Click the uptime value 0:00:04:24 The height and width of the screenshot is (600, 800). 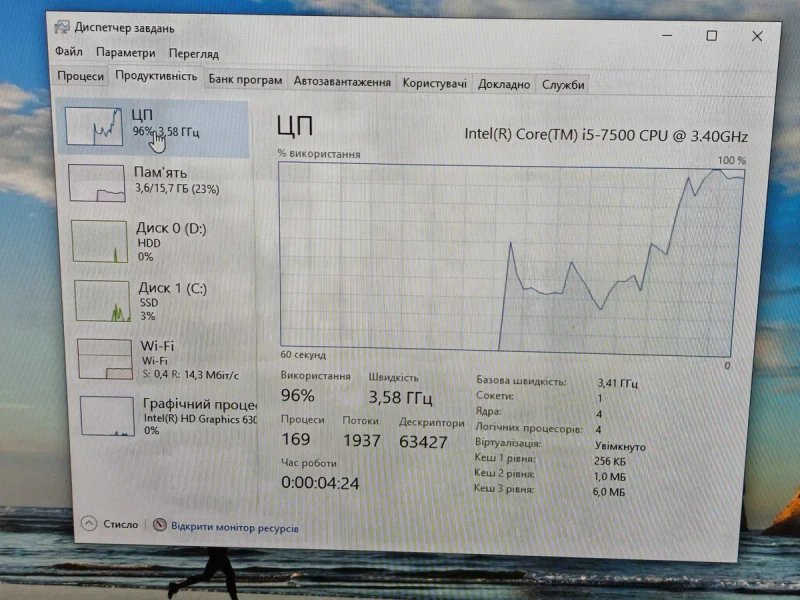[320, 483]
